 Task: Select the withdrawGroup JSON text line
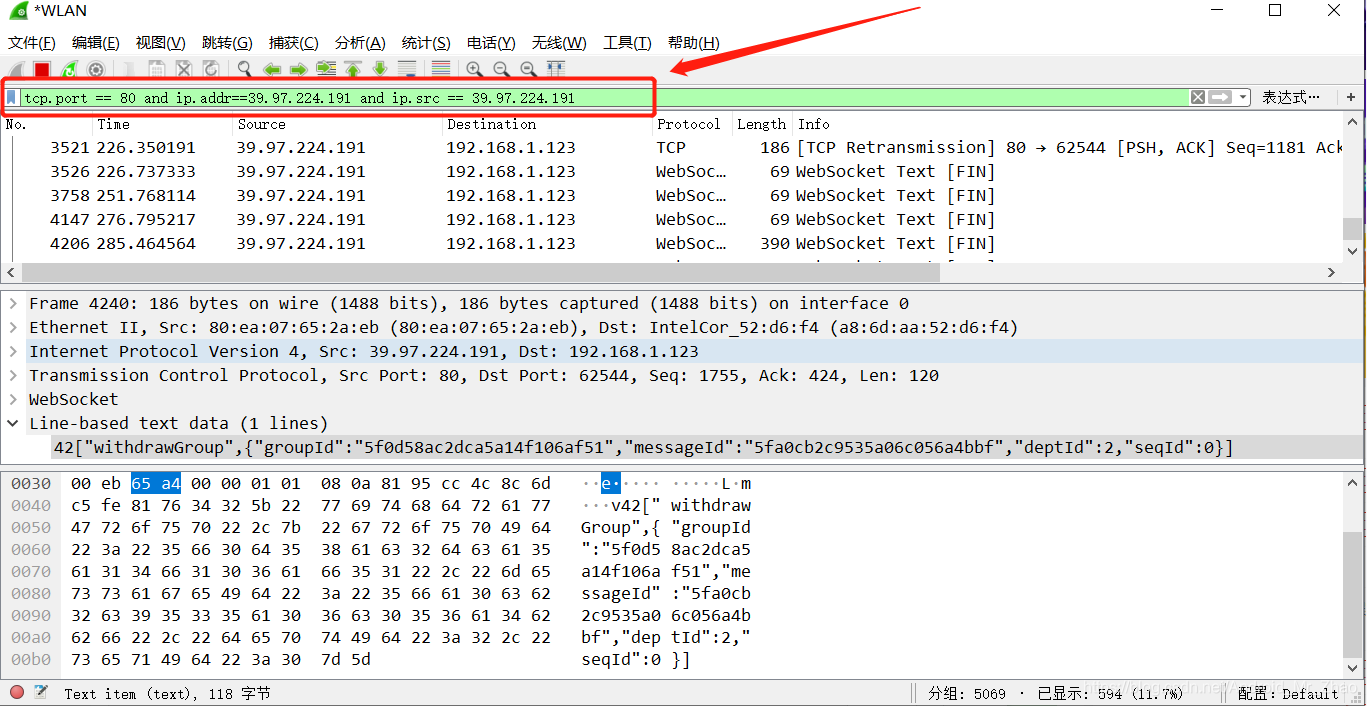pyautogui.click(x=643, y=448)
